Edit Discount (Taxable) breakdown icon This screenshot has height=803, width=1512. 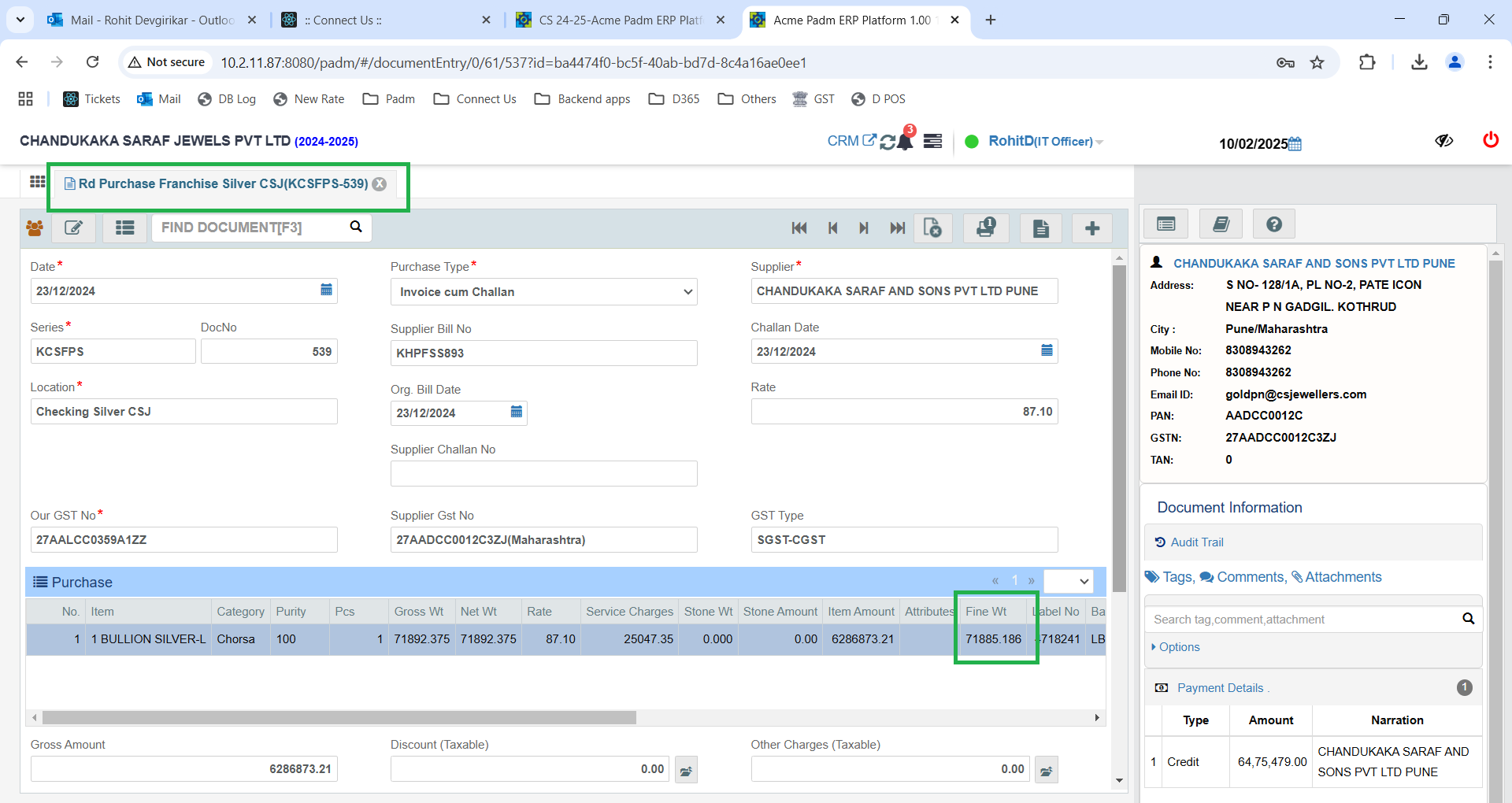[x=686, y=770]
